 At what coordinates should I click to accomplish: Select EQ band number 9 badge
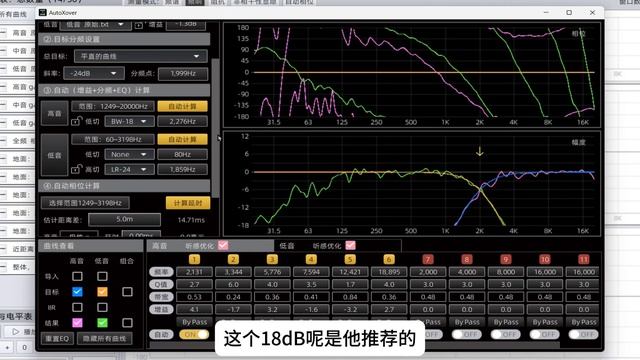click(506, 260)
